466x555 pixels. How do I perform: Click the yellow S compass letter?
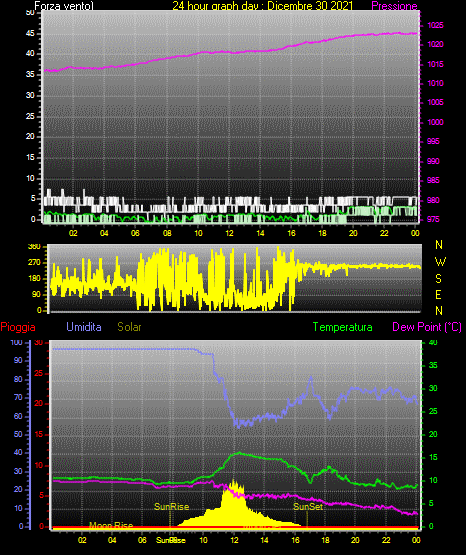pyautogui.click(x=438, y=279)
